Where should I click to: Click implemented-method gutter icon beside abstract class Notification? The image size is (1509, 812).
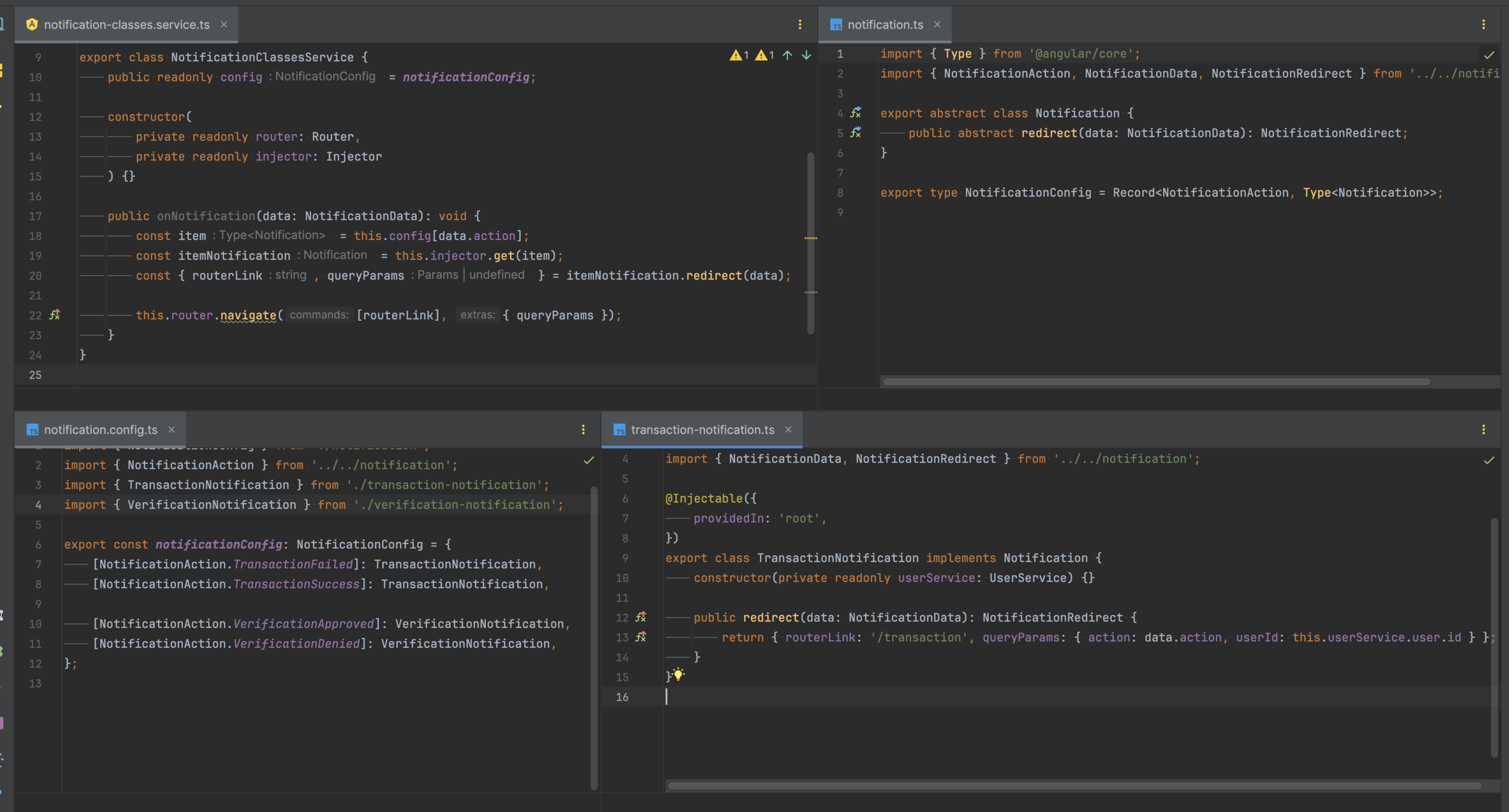[856, 113]
